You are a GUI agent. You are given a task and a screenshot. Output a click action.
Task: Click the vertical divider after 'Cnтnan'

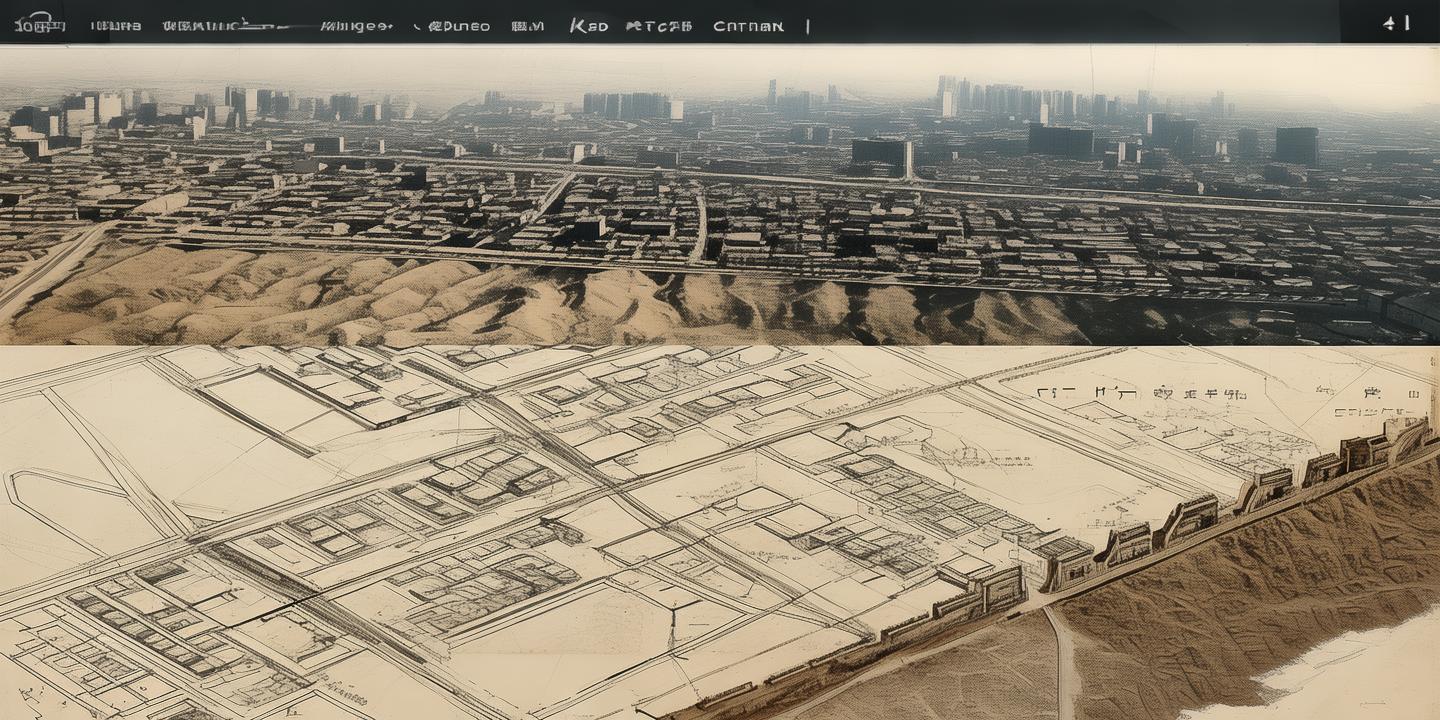click(x=808, y=26)
